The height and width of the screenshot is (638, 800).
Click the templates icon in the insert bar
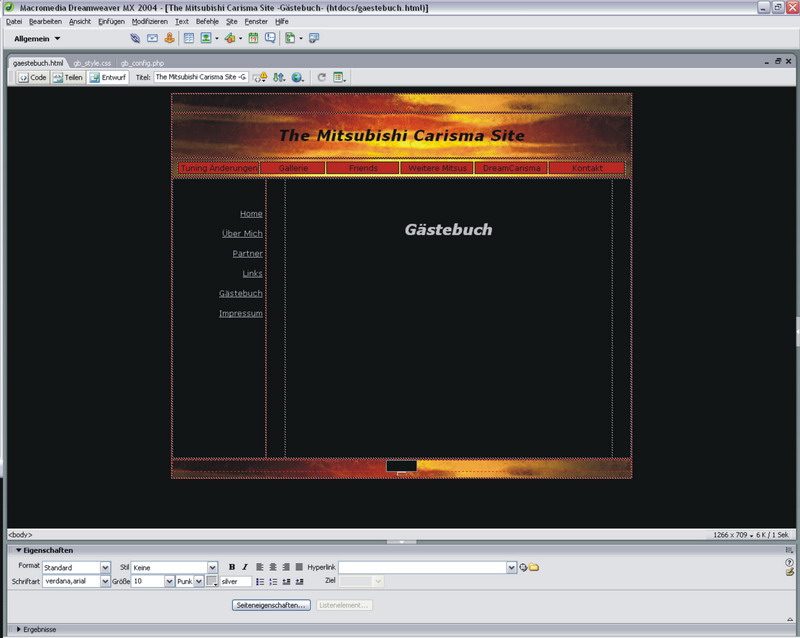pos(290,38)
